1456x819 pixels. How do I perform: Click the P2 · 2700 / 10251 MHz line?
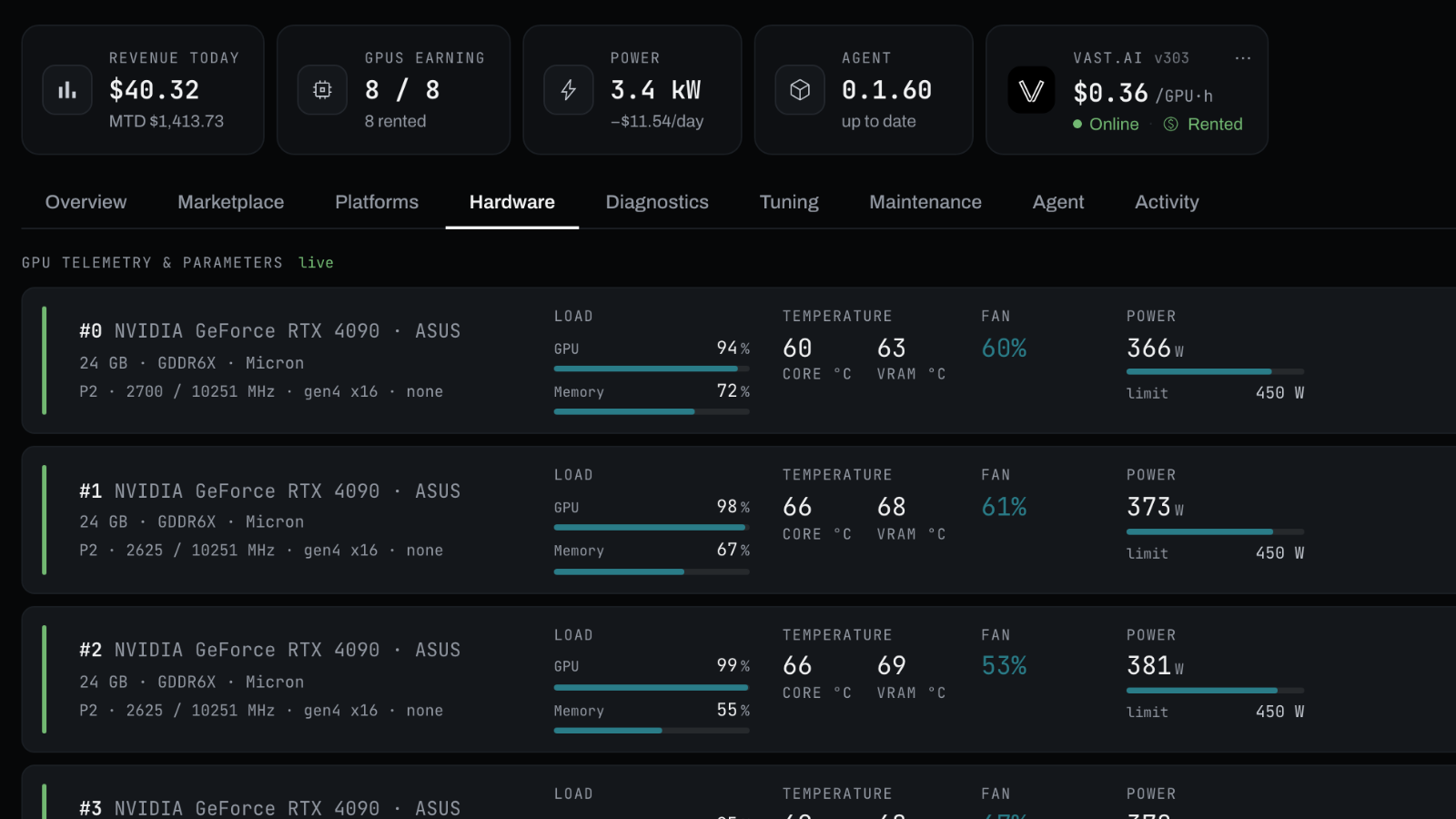click(x=261, y=392)
